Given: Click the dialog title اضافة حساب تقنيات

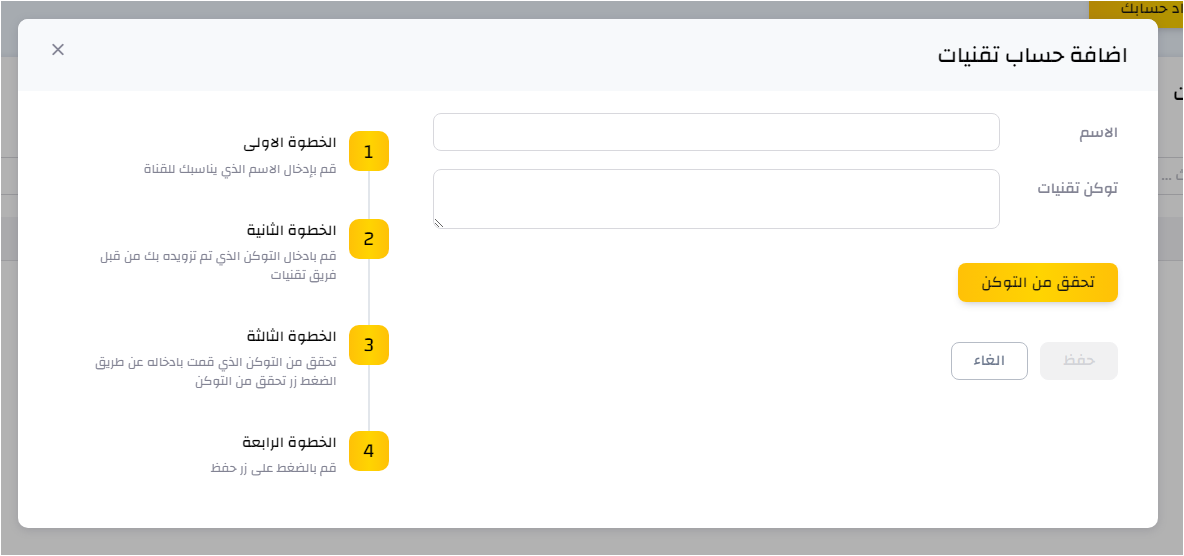Looking at the screenshot, I should (1032, 55).
